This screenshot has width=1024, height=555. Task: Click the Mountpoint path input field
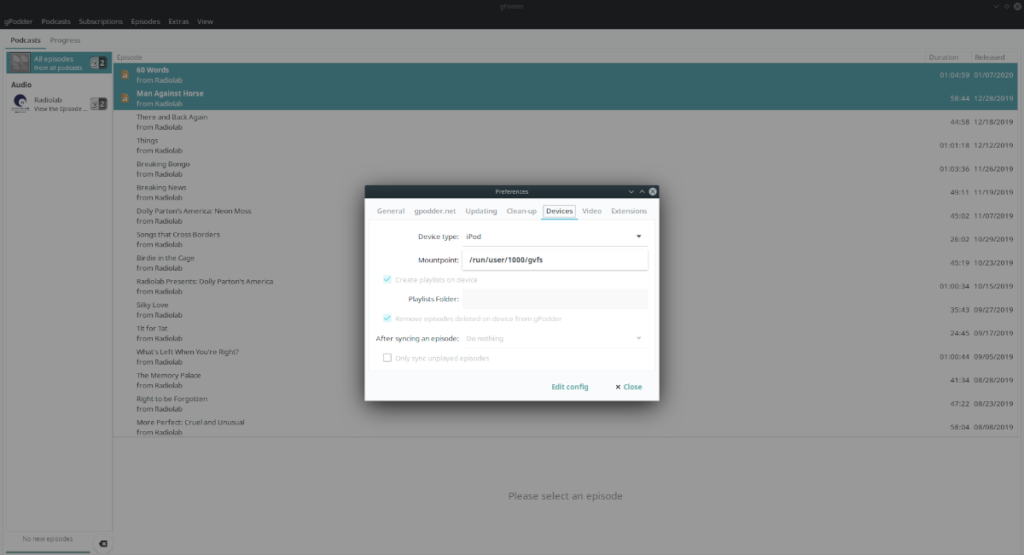554,260
